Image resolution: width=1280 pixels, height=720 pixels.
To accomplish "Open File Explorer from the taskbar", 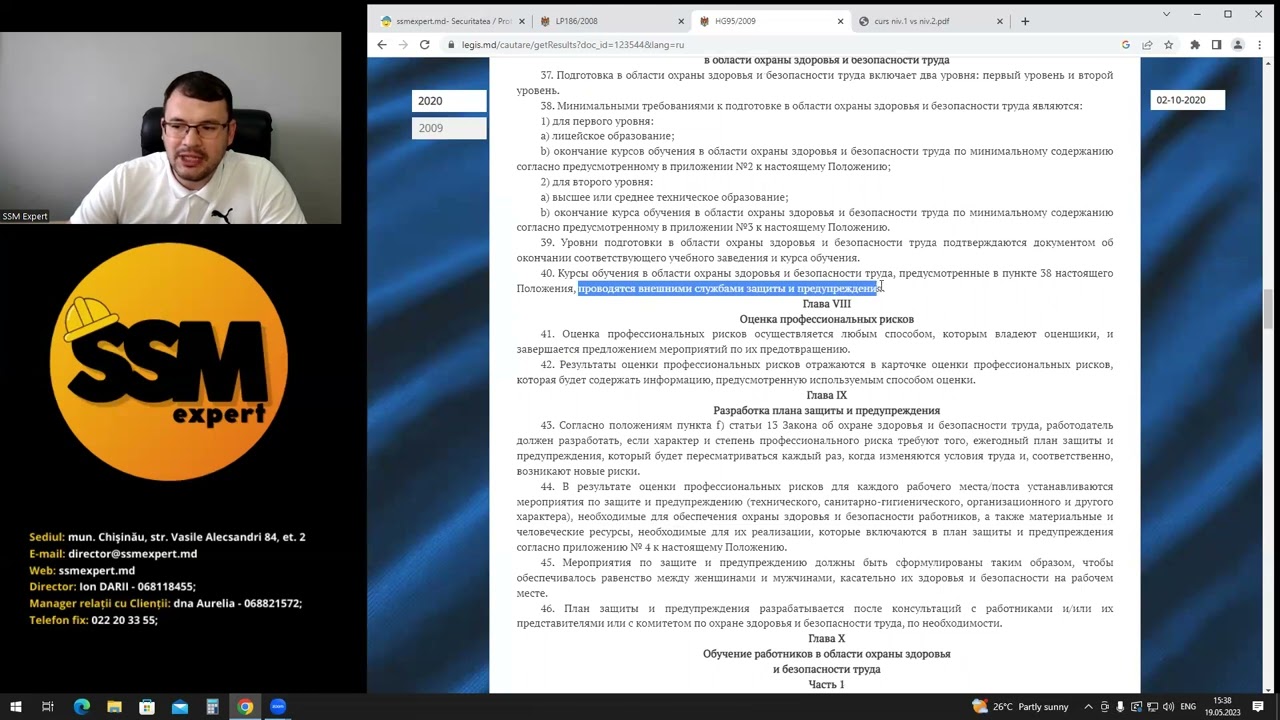I will [114, 707].
